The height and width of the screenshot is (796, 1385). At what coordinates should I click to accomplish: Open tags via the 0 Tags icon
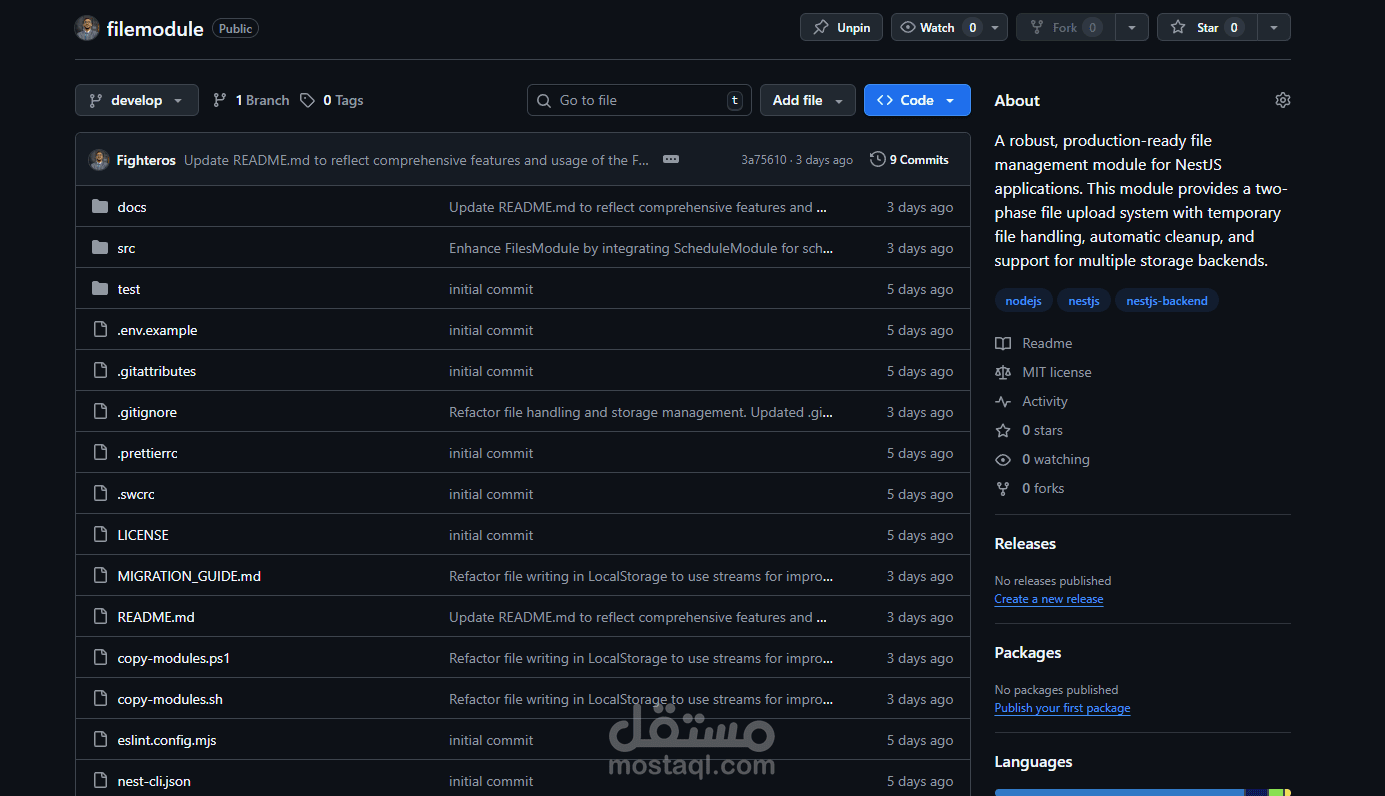[310, 100]
